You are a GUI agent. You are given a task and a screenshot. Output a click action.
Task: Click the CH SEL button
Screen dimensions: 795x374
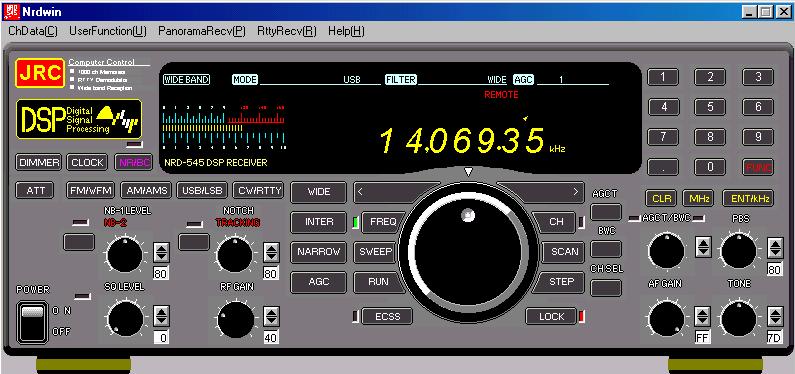click(x=606, y=288)
